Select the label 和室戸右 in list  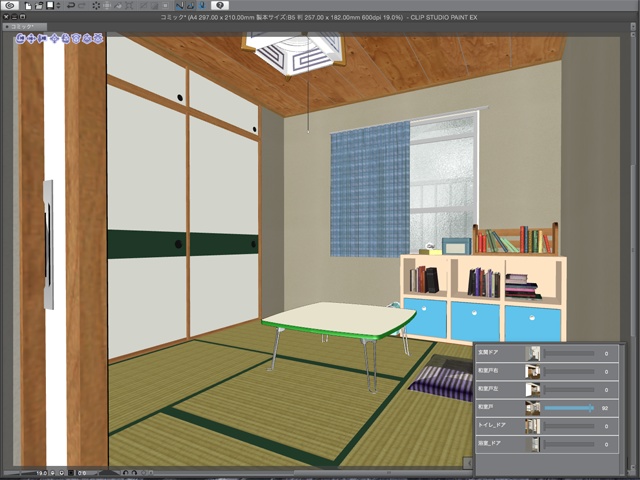click(487, 371)
